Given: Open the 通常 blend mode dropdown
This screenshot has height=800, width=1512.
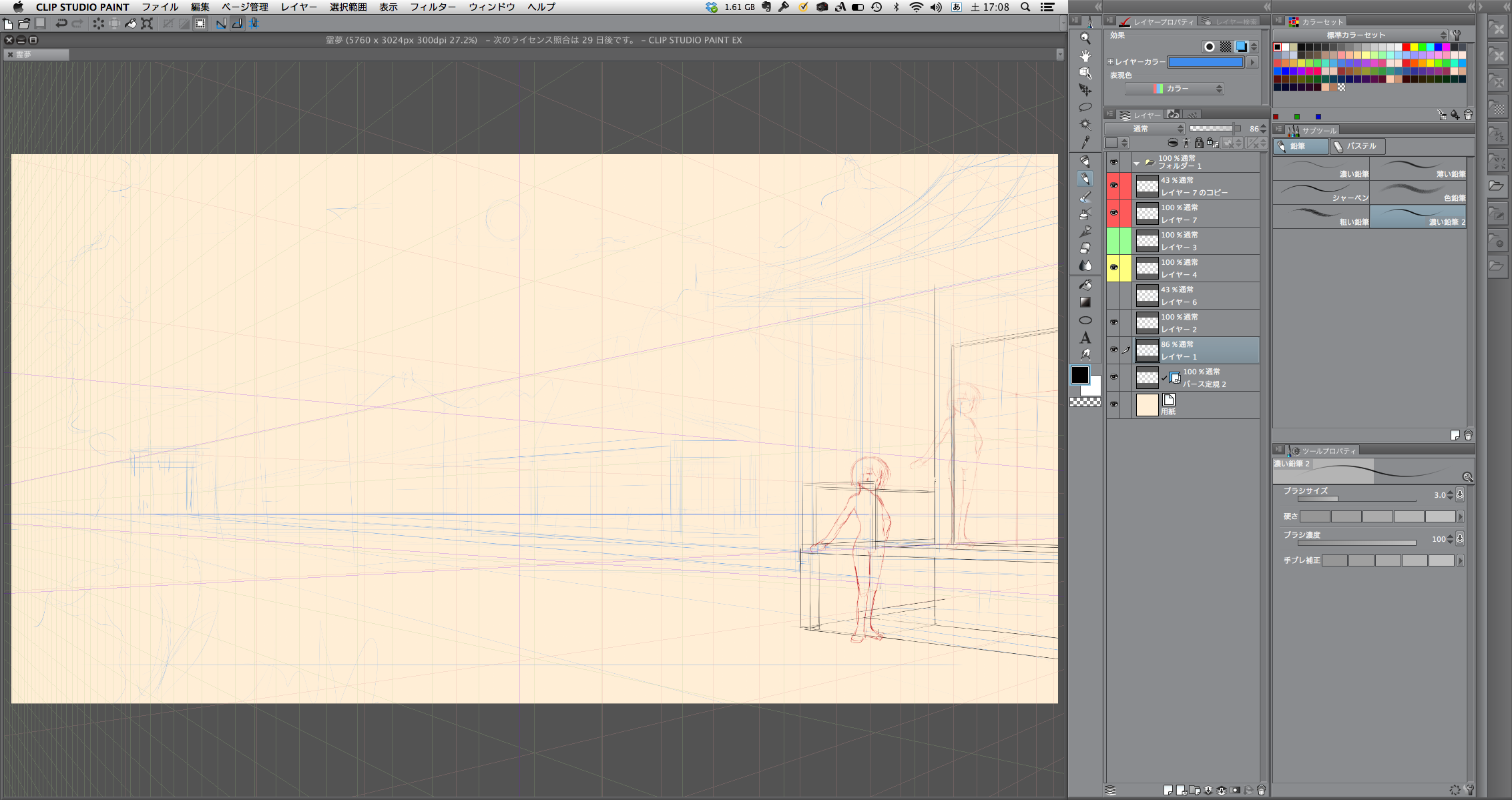Looking at the screenshot, I should pyautogui.click(x=1144, y=129).
